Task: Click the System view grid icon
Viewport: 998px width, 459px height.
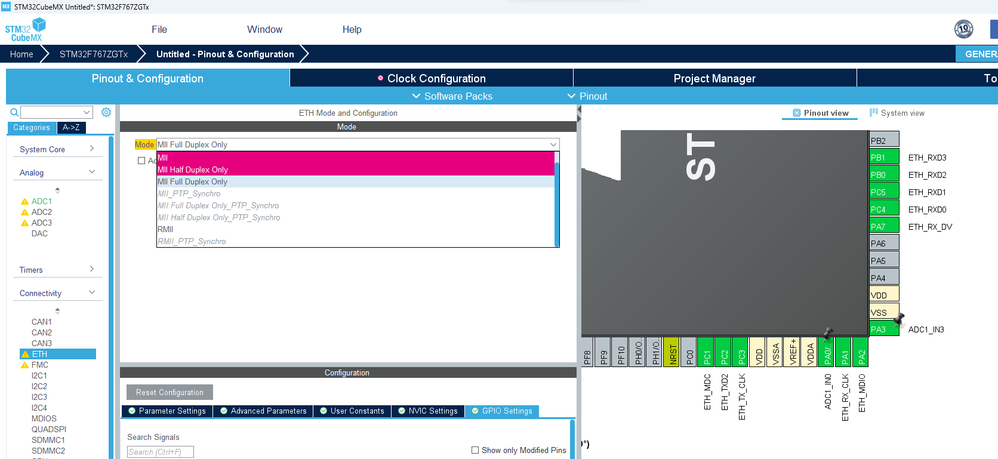Action: click(874, 112)
